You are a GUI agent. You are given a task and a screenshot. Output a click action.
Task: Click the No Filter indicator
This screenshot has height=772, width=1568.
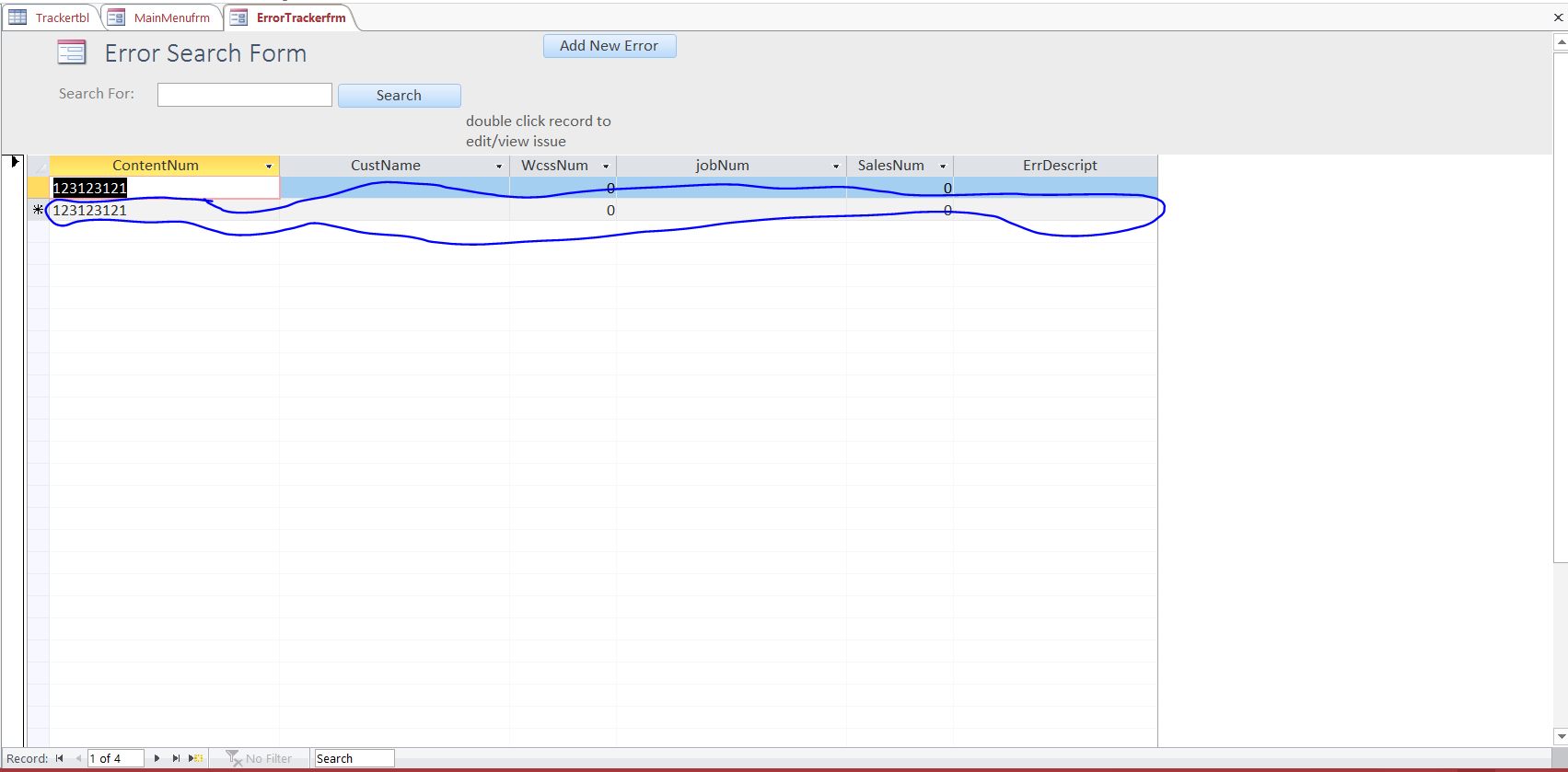[x=260, y=758]
